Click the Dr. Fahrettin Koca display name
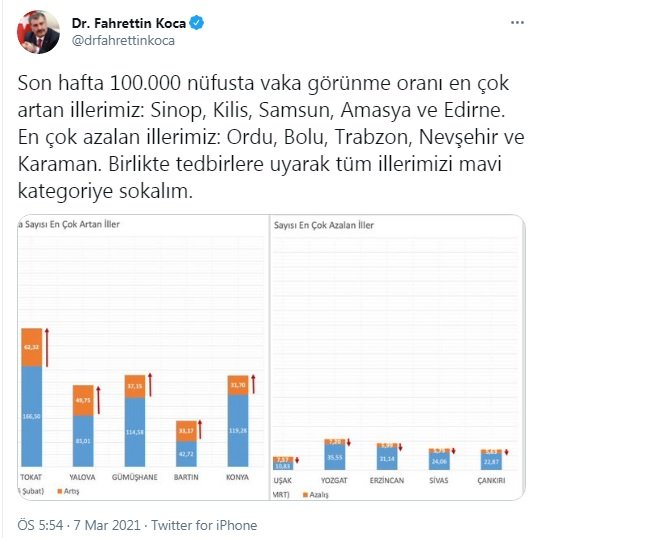652x538 pixels. (x=128, y=23)
